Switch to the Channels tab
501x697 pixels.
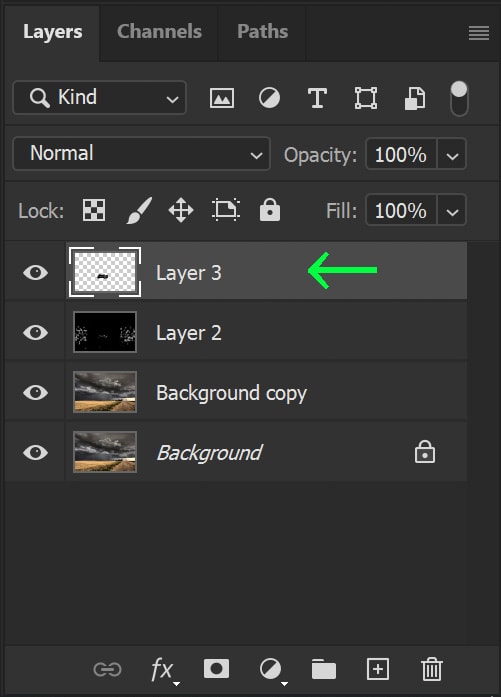pos(159,31)
